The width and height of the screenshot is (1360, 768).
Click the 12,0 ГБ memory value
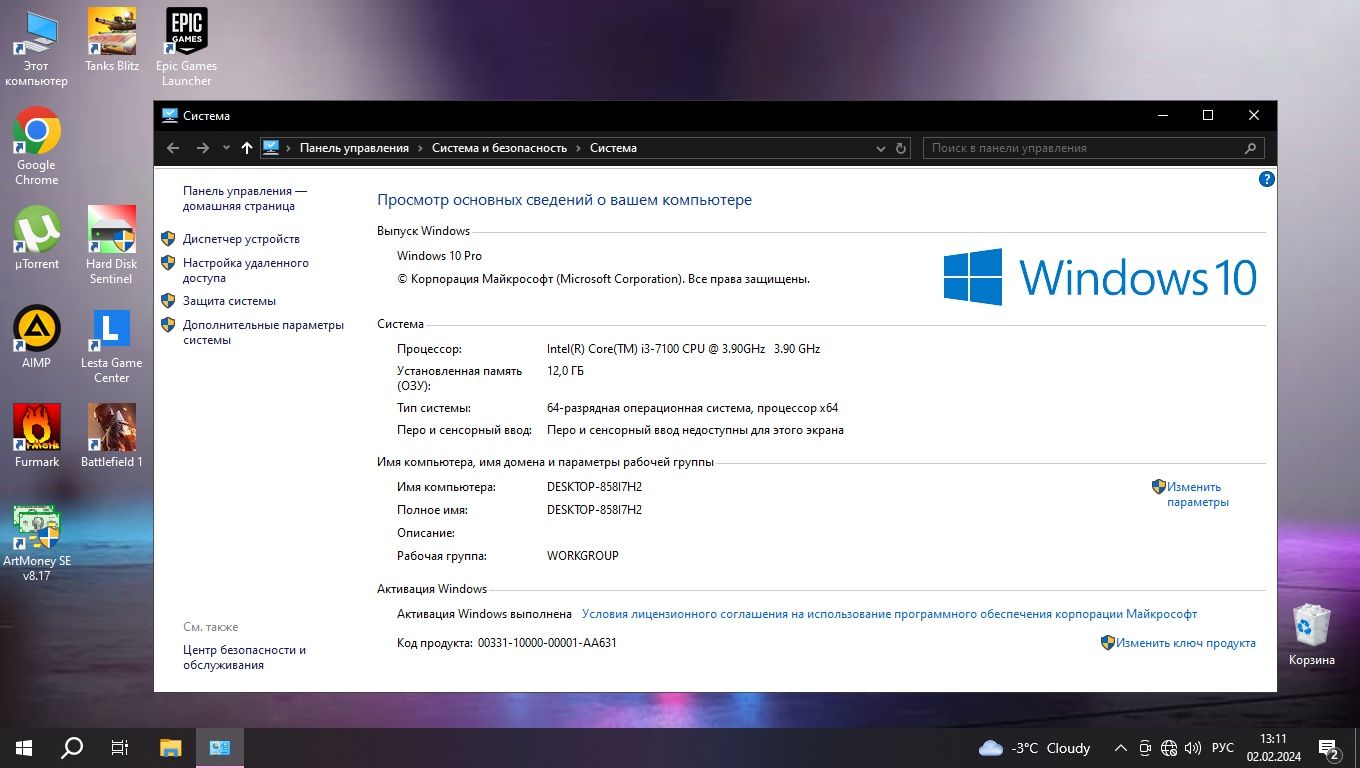click(565, 371)
